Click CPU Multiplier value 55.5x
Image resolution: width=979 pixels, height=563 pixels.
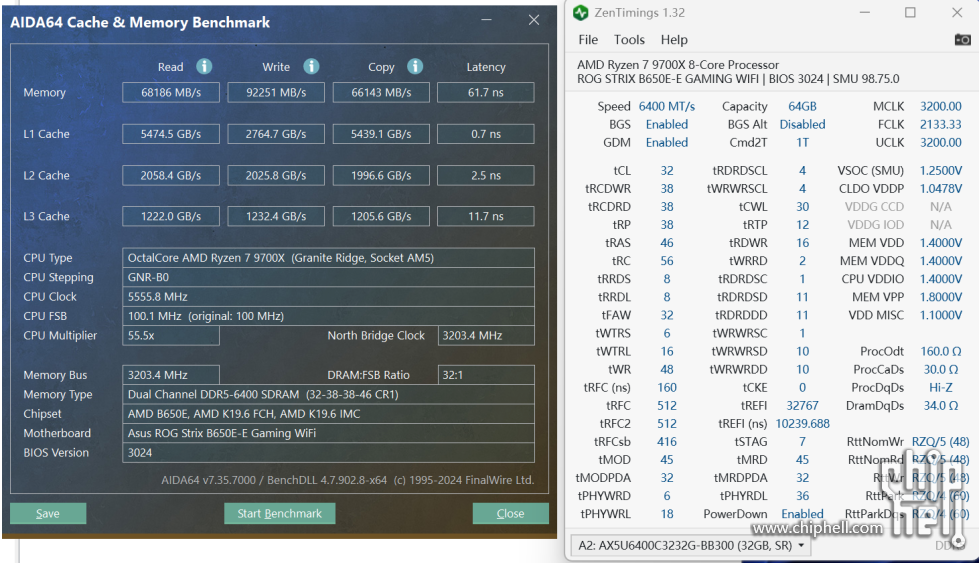click(170, 335)
